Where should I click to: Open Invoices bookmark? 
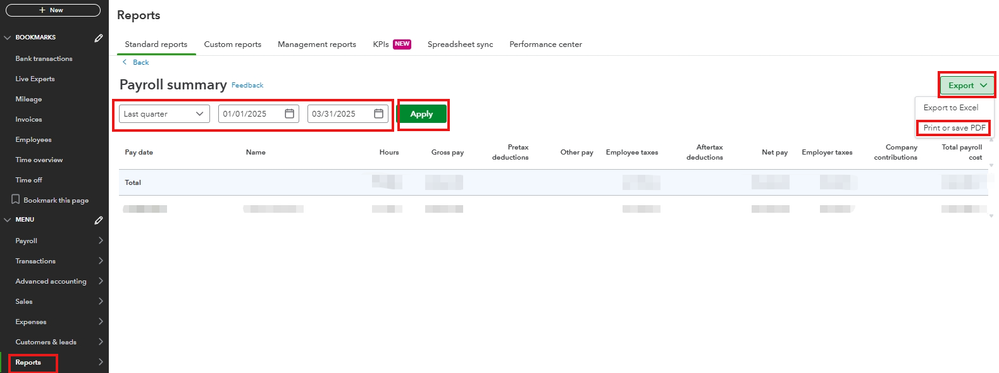click(x=29, y=119)
